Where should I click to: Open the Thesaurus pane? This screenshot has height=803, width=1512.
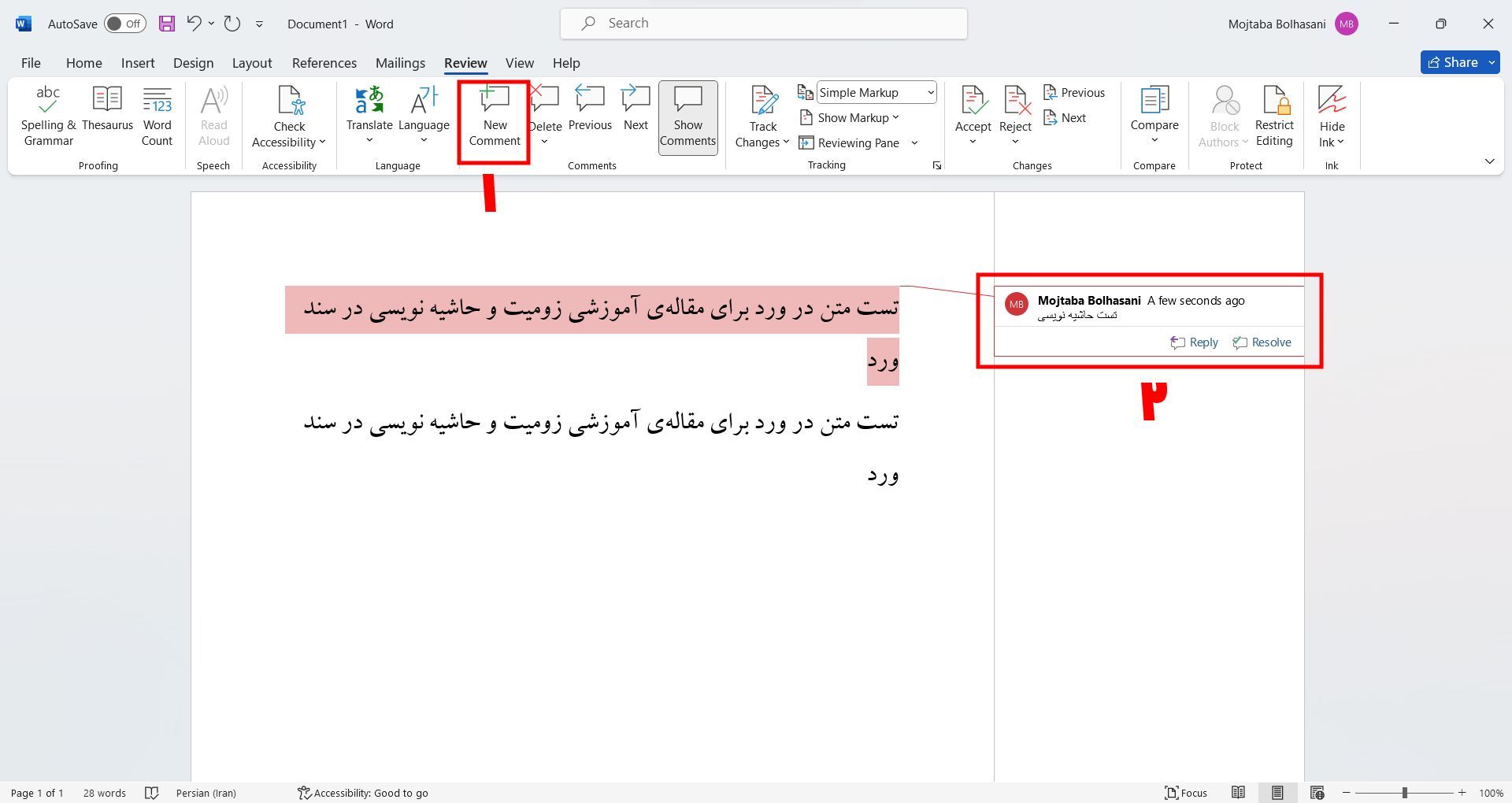[107, 116]
